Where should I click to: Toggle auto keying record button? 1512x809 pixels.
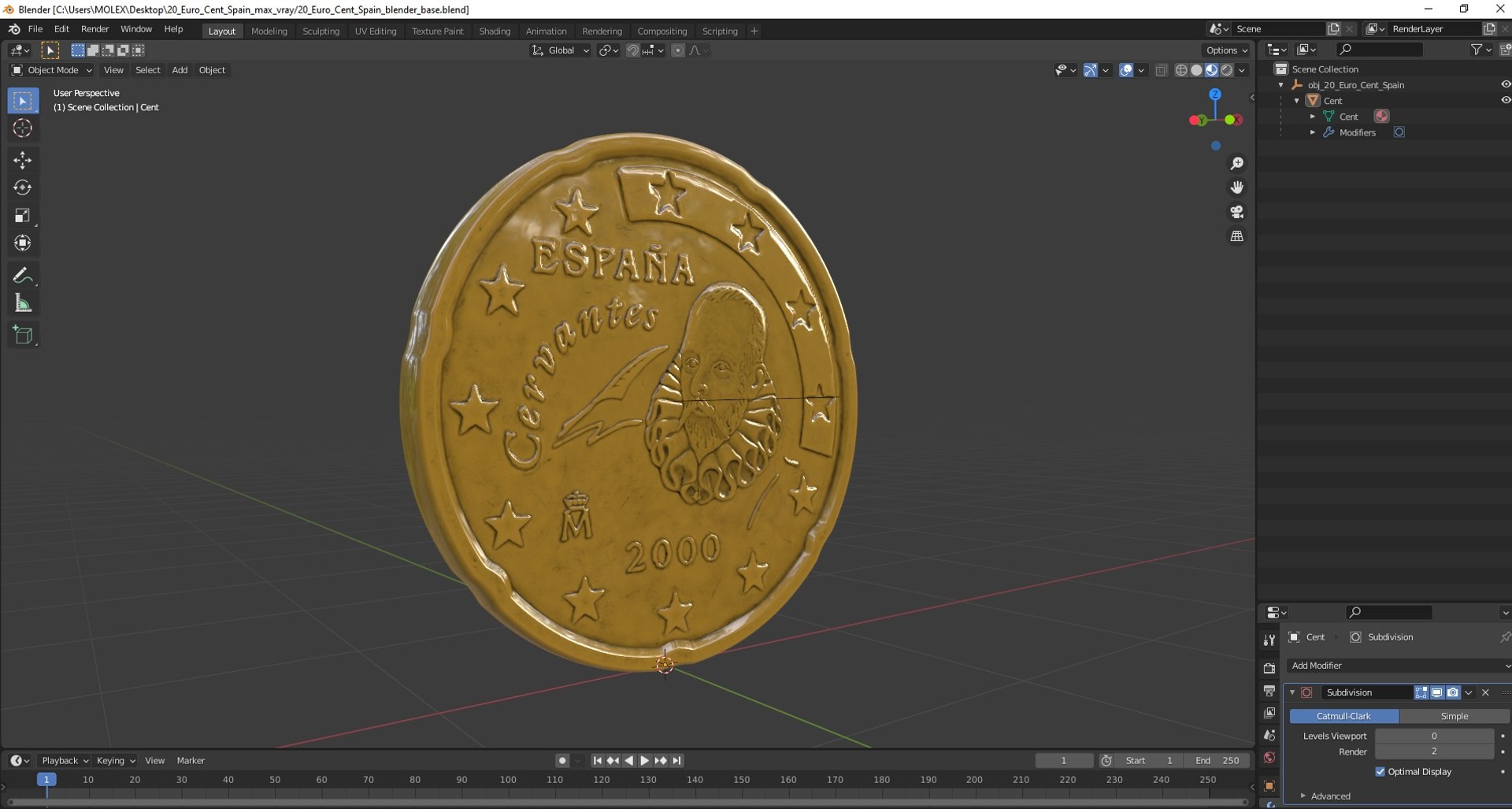(x=561, y=760)
